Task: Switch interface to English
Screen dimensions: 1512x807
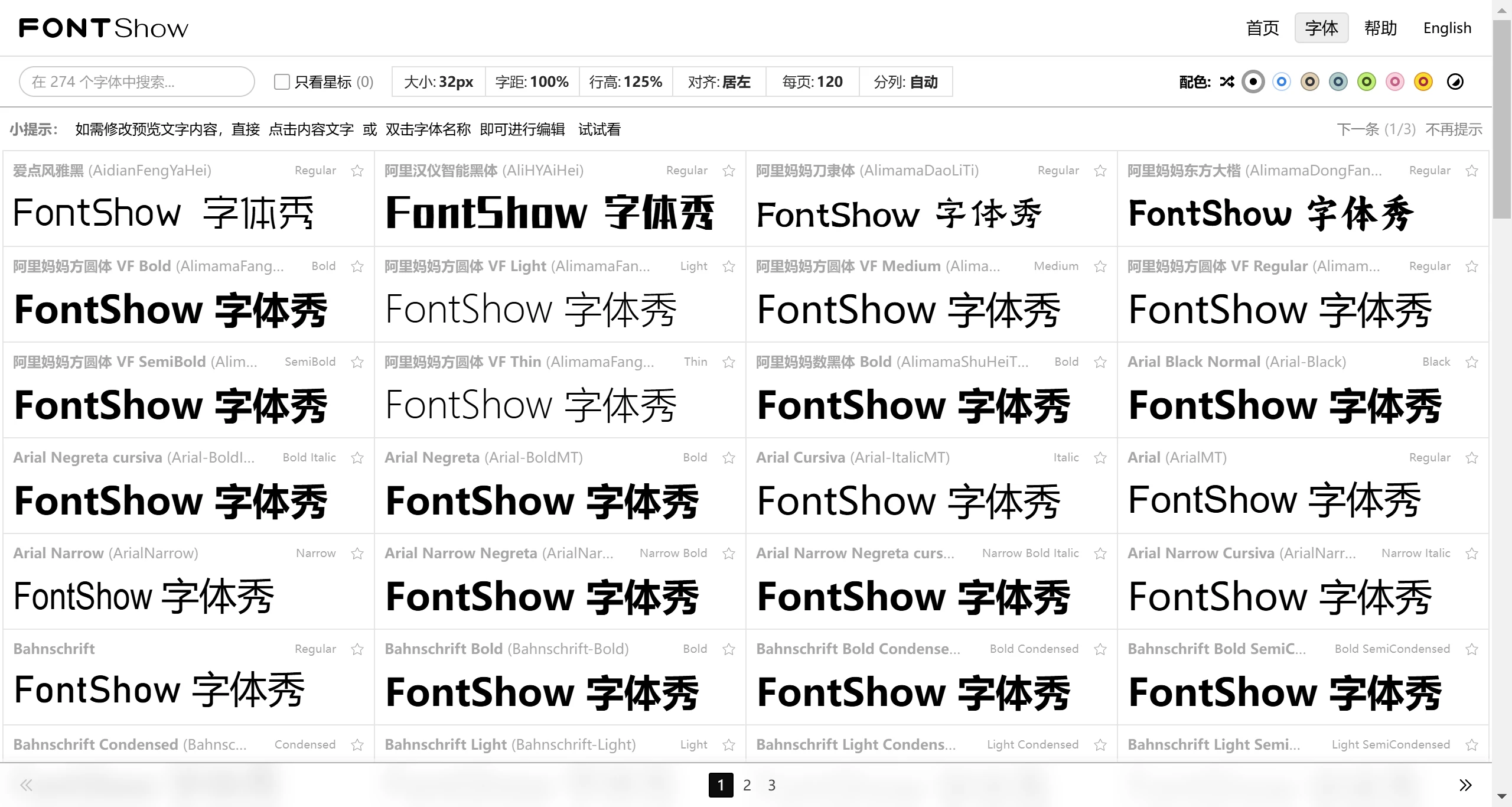Action: click(x=1446, y=28)
